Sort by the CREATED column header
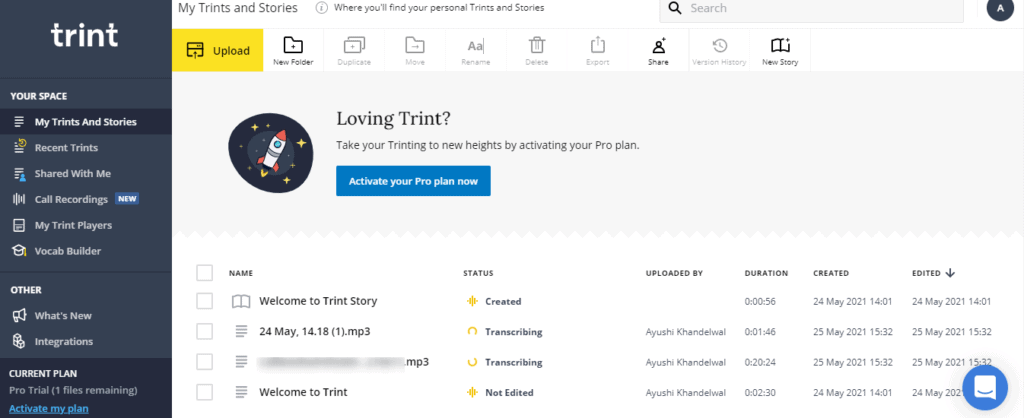Image resolution: width=1024 pixels, height=418 pixels. (x=831, y=273)
